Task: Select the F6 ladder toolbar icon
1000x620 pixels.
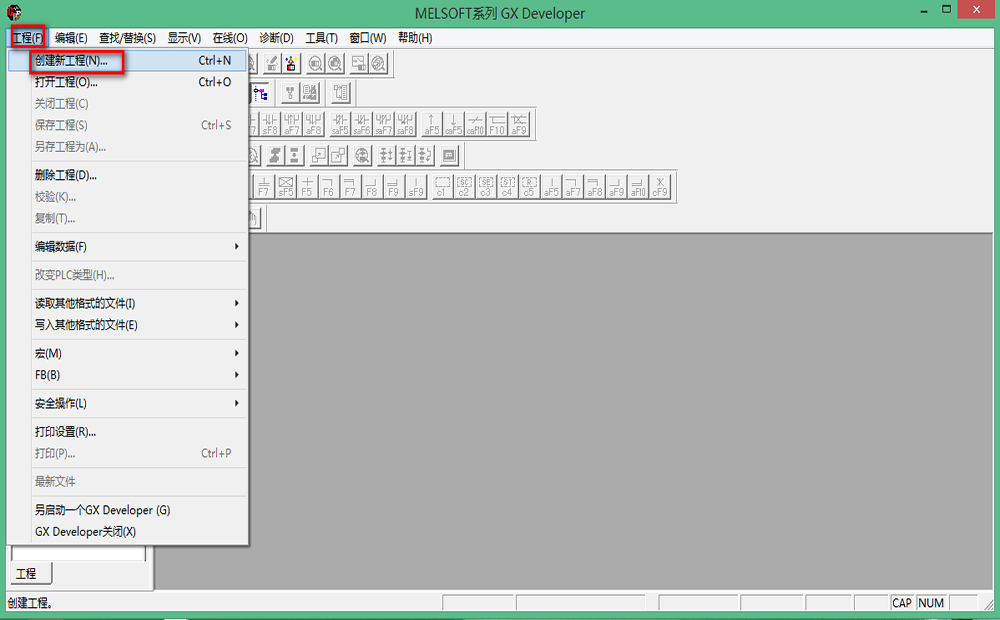Action: click(328, 186)
